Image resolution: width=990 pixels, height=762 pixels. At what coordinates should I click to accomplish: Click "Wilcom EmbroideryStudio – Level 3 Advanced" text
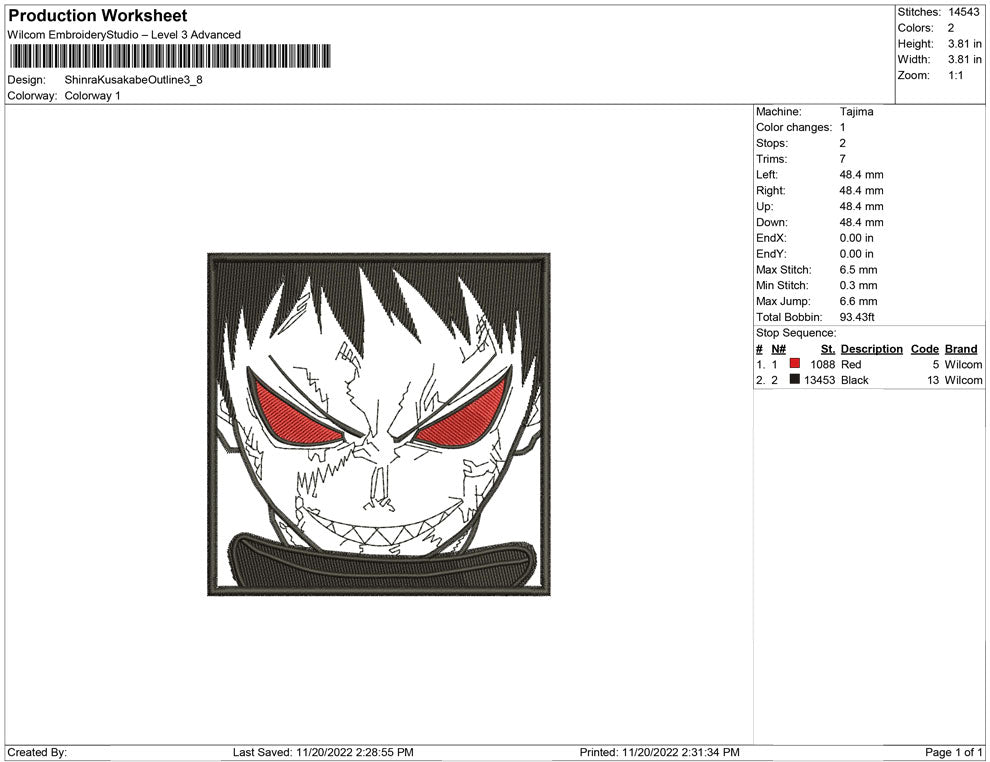click(124, 35)
